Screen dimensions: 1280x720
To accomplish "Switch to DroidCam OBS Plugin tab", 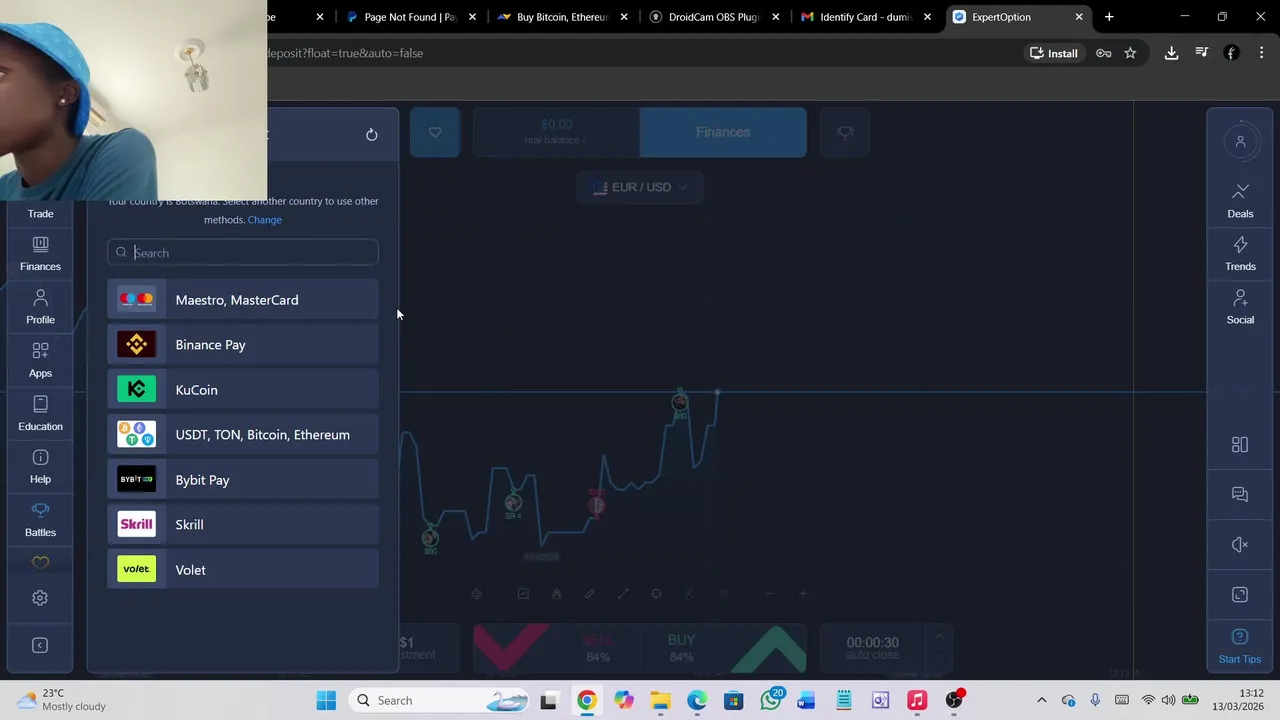I will (714, 17).
